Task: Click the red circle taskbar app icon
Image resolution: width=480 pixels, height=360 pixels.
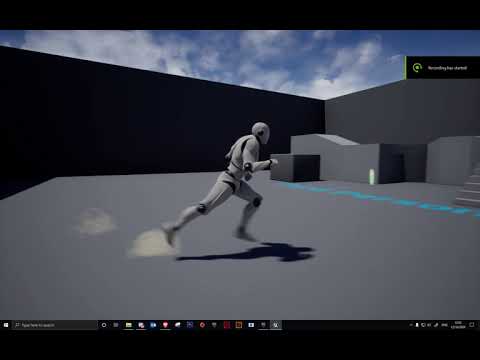Action: point(202,325)
